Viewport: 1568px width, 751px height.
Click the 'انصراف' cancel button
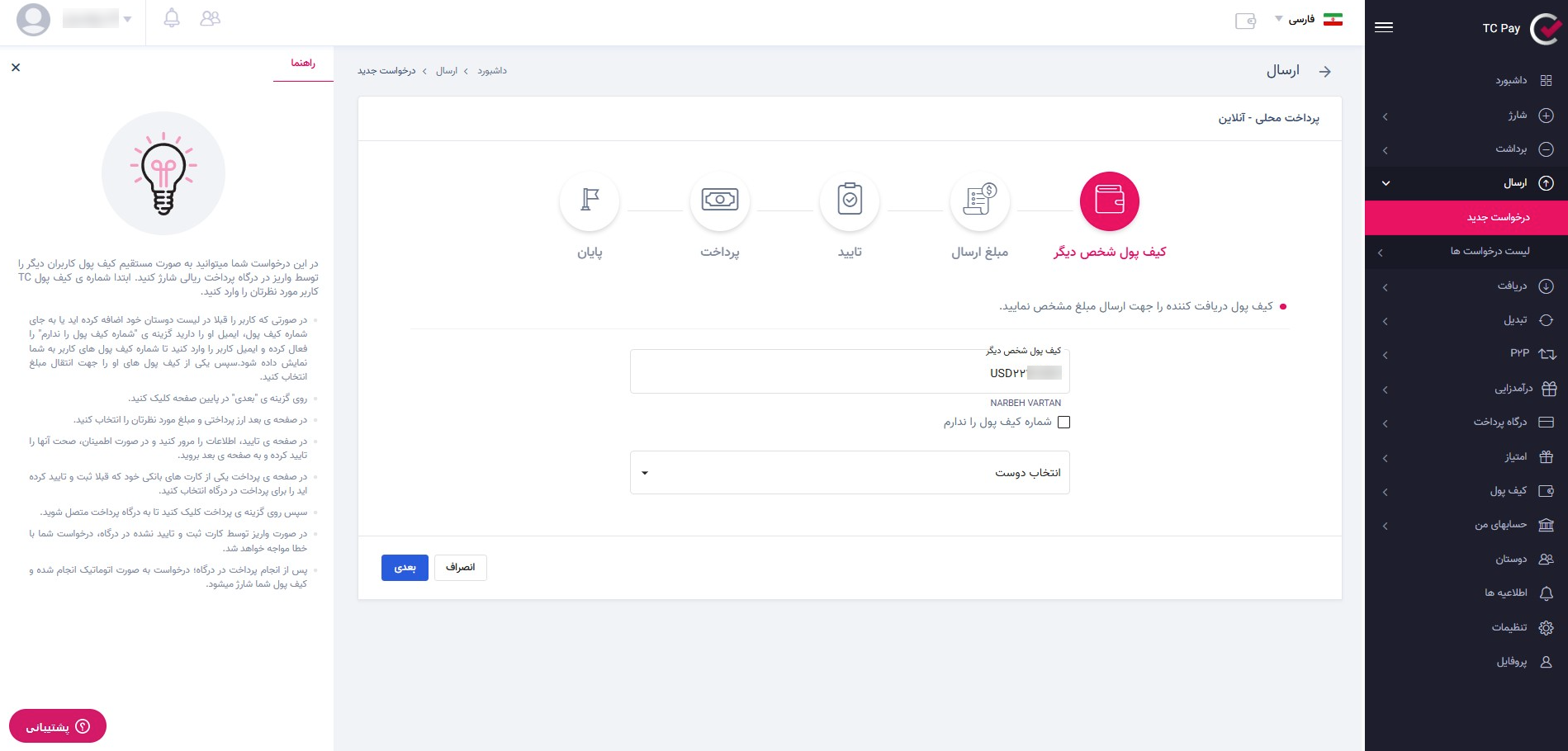coord(460,568)
